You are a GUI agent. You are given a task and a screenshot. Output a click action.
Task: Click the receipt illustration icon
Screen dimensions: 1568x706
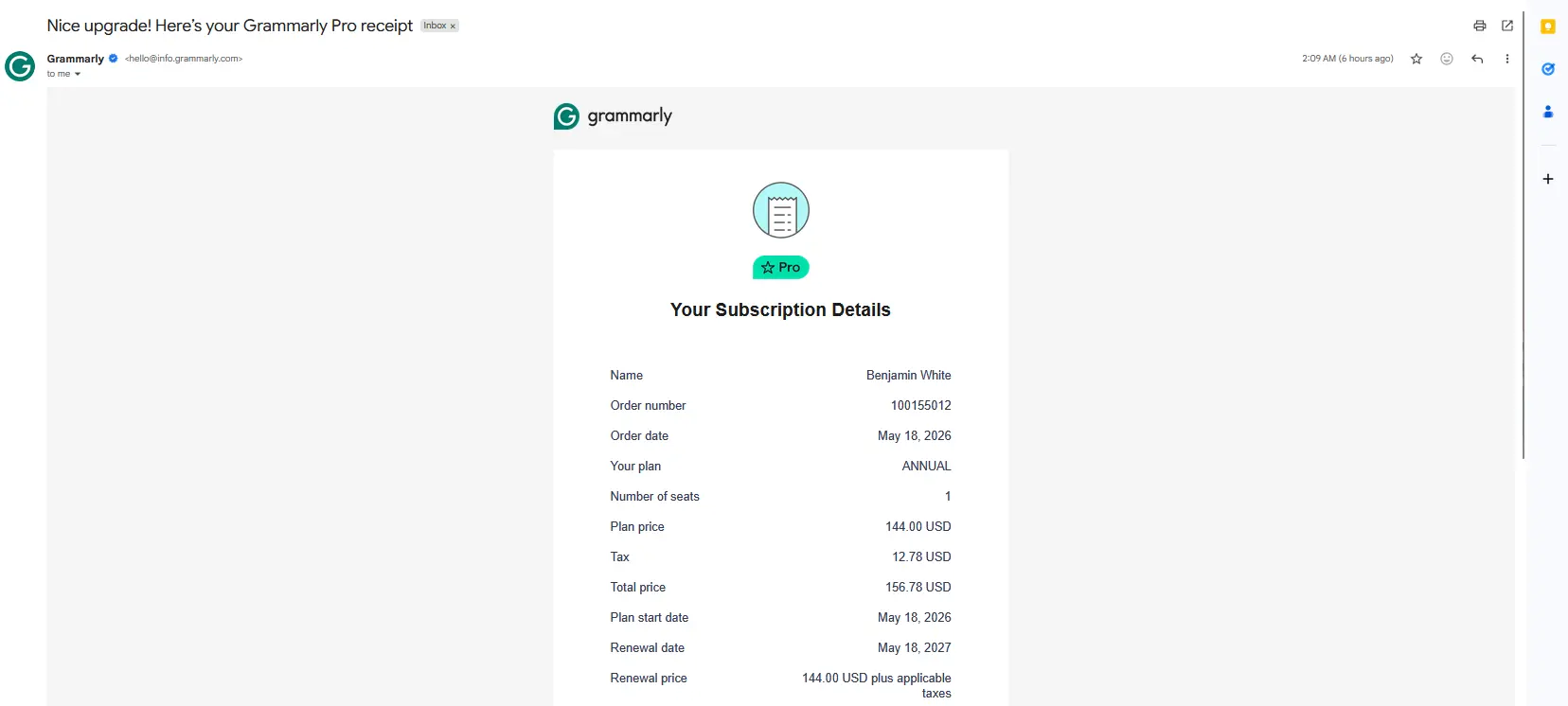click(x=781, y=210)
